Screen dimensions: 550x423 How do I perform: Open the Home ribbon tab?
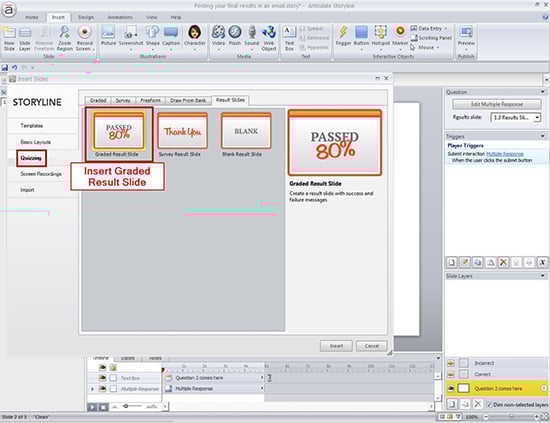(32, 17)
